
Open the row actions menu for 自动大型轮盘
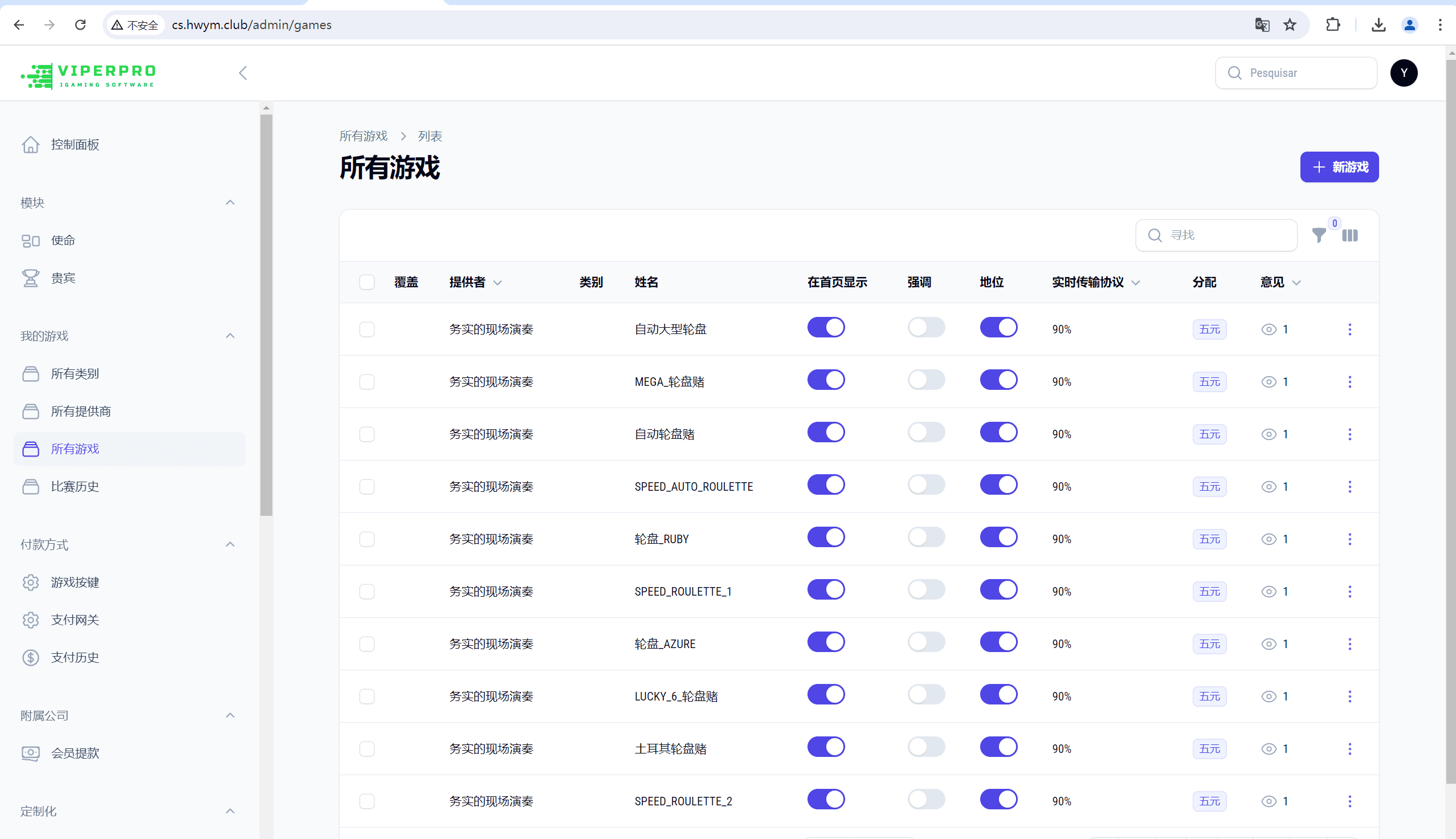pyautogui.click(x=1349, y=329)
